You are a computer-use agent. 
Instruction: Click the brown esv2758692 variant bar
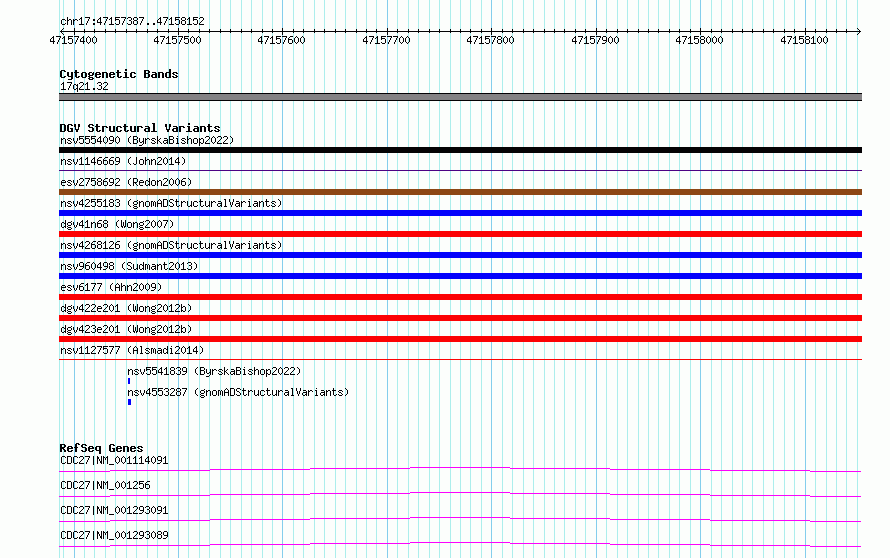click(460, 192)
